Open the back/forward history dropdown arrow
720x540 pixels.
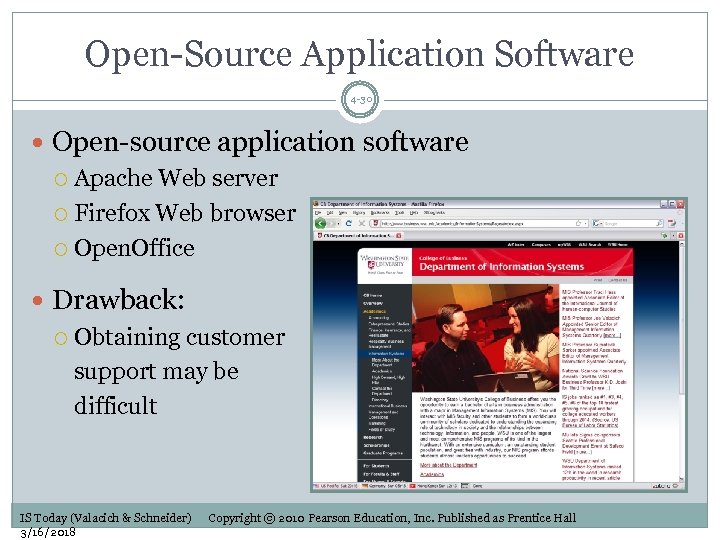click(339, 223)
